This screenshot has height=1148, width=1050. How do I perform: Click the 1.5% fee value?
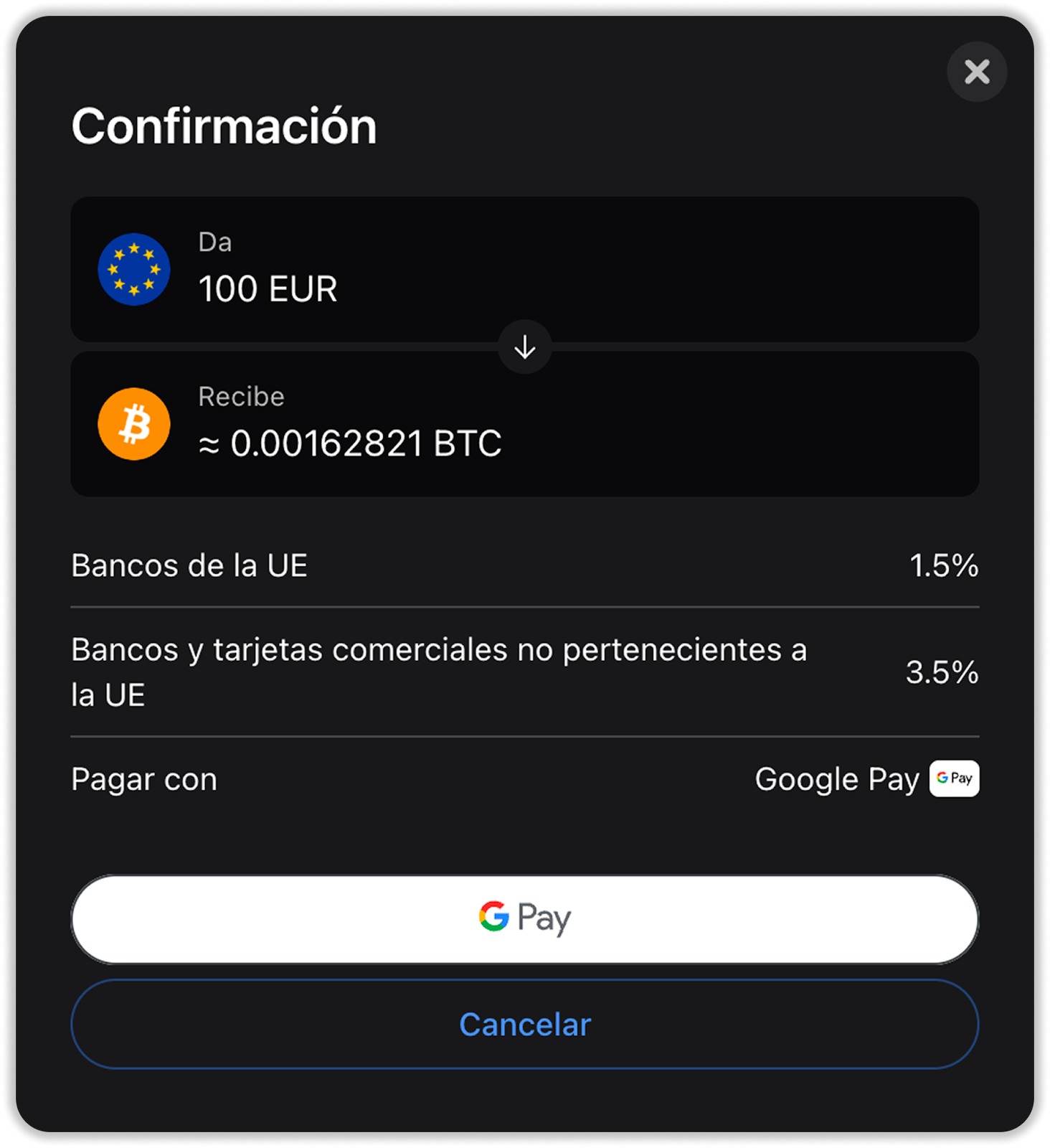click(x=943, y=566)
